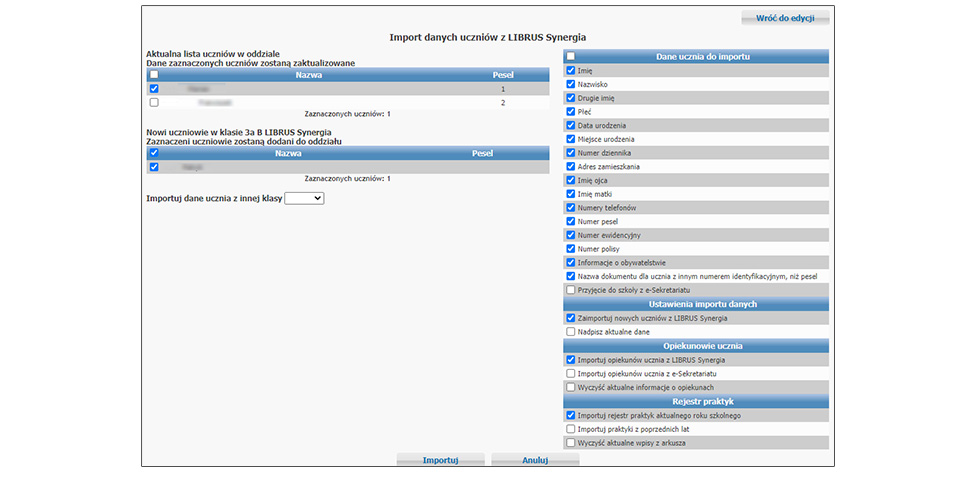Check Importuj opiekunów ucznia z e-Sekretariatu

[x=570, y=373]
